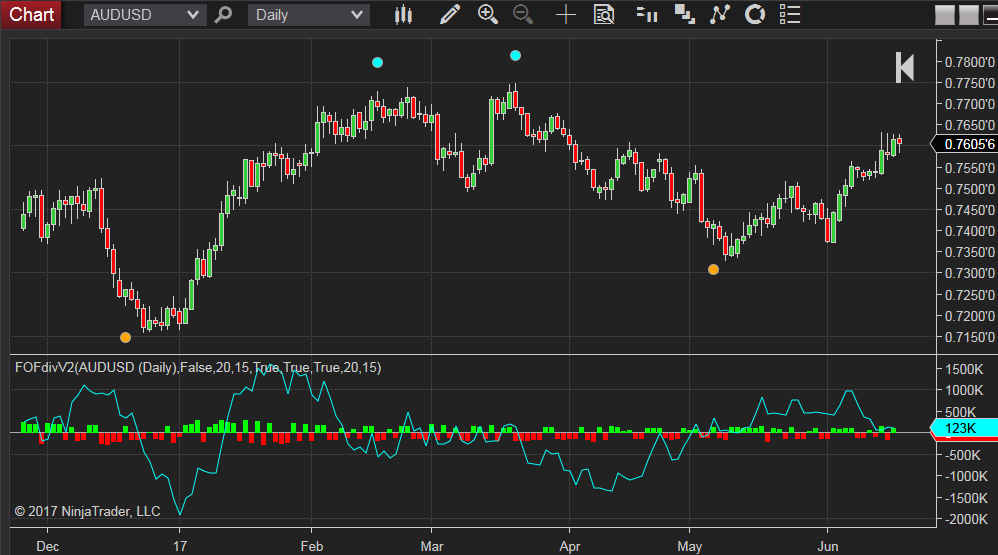Open the Chart tab
998x555 pixels.
point(31,14)
